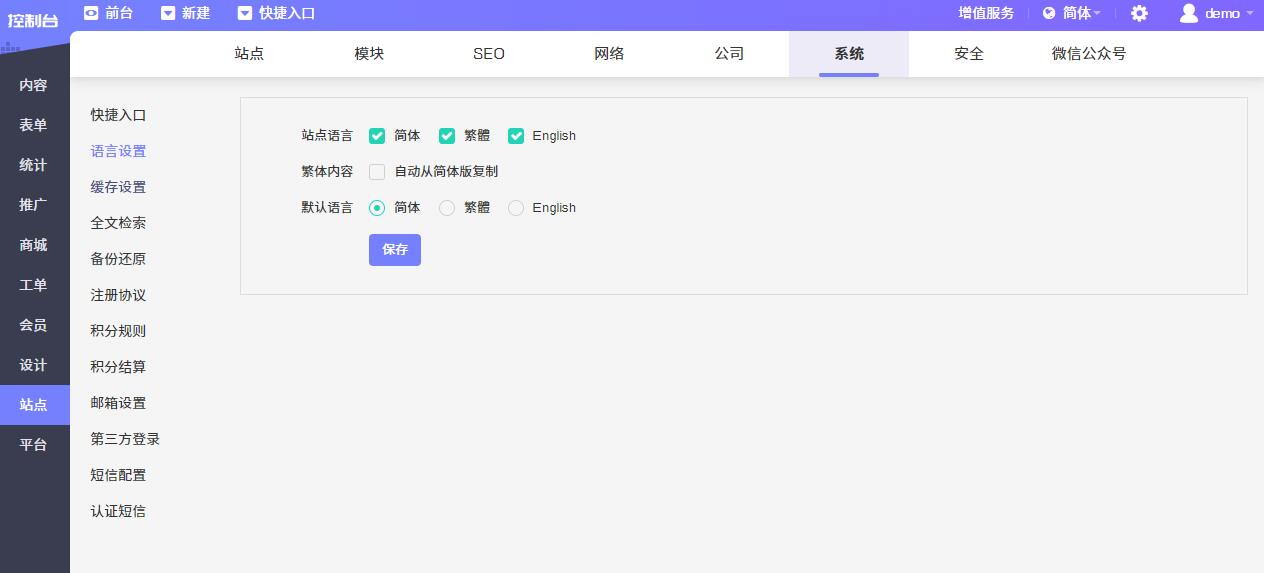Click the 保存 button
This screenshot has width=1264, height=573.
pos(395,250)
